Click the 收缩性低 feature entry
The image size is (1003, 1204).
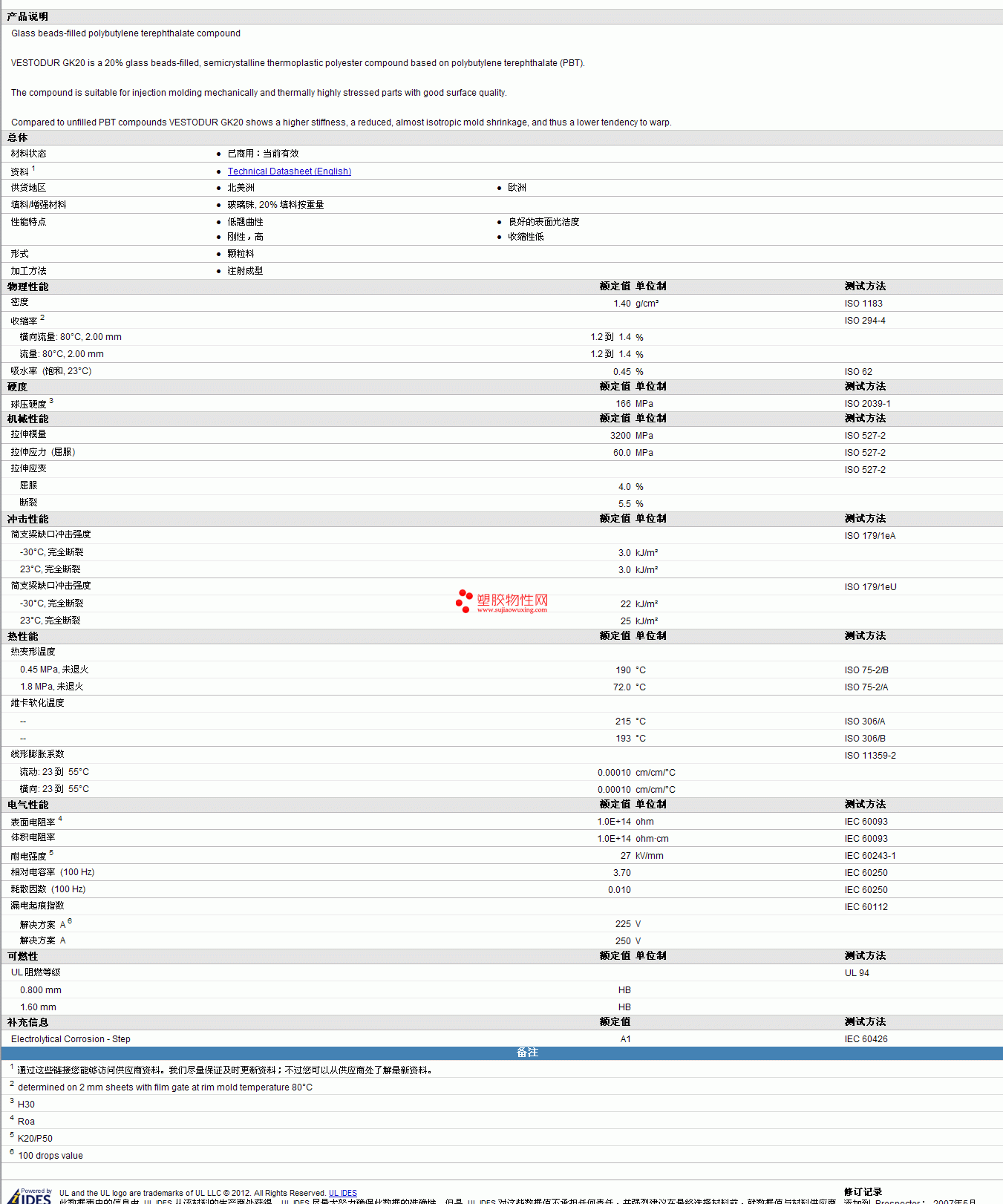[526, 237]
